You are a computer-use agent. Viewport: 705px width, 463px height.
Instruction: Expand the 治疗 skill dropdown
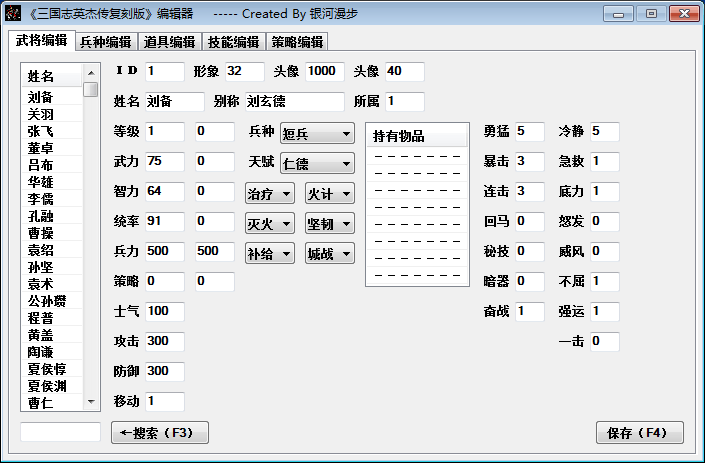pyautogui.click(x=270, y=193)
